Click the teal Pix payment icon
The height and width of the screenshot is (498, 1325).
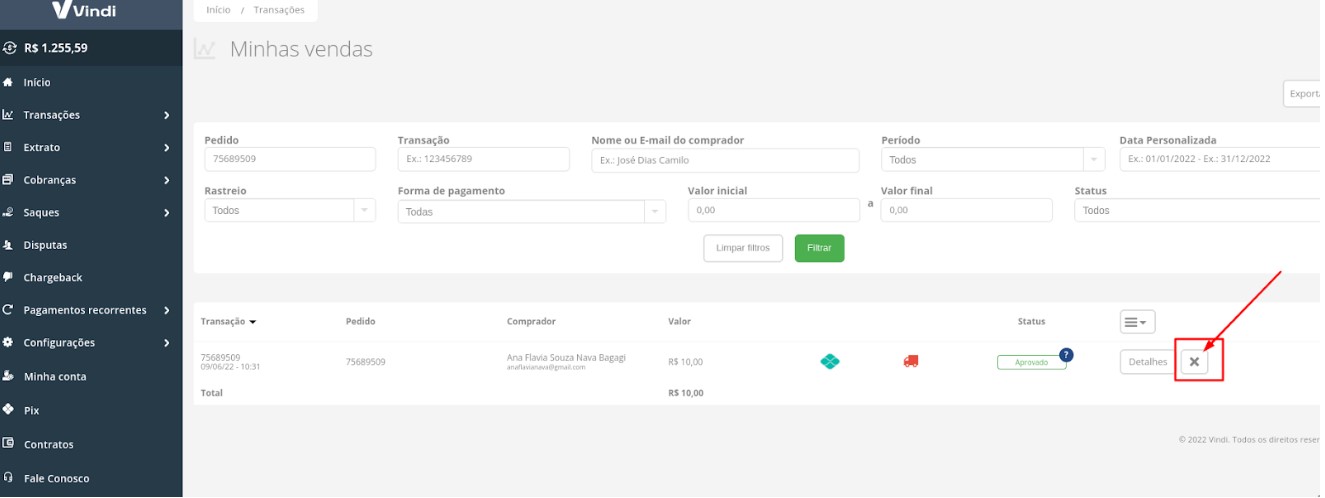tap(830, 361)
